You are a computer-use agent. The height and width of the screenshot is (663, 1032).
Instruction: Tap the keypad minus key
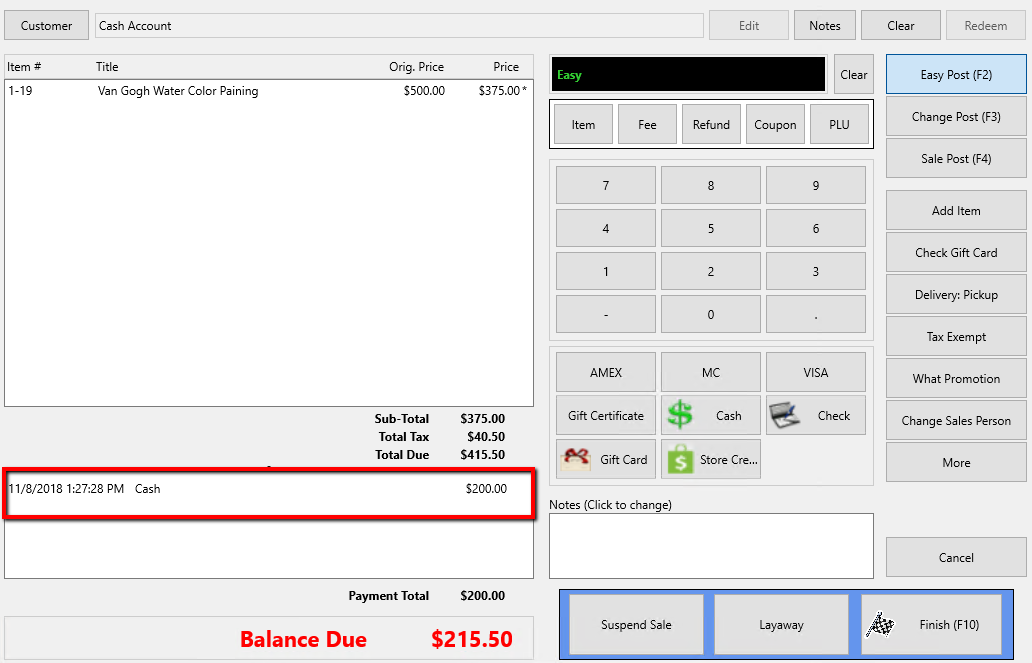pyautogui.click(x=606, y=314)
